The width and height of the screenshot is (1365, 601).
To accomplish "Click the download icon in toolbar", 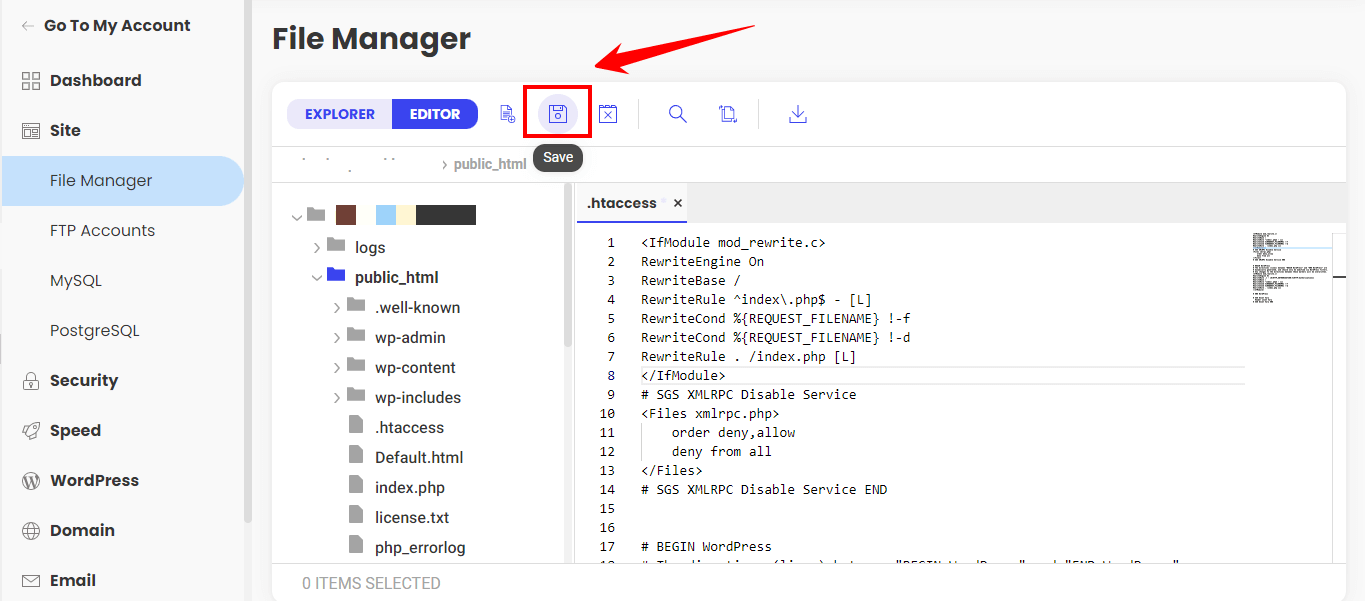I will click(798, 114).
